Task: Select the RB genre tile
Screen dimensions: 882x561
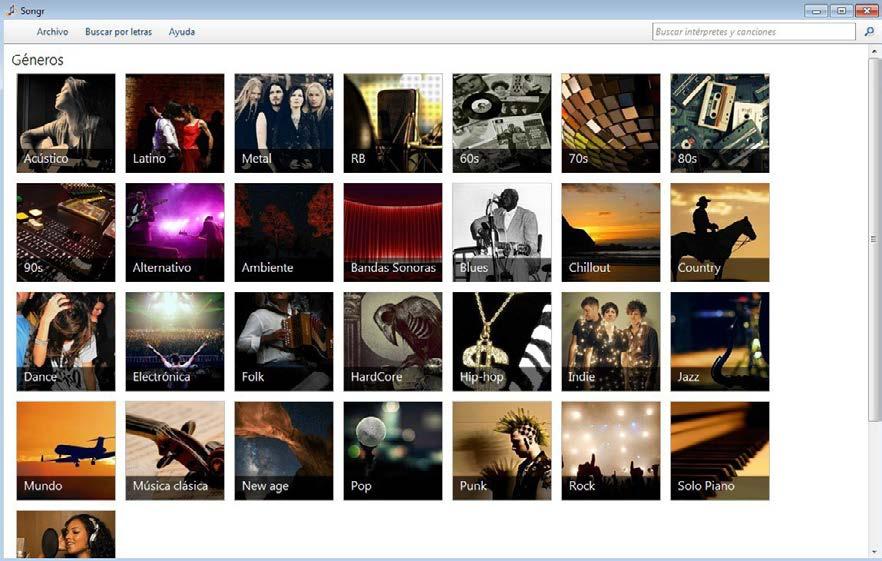Action: coord(393,123)
